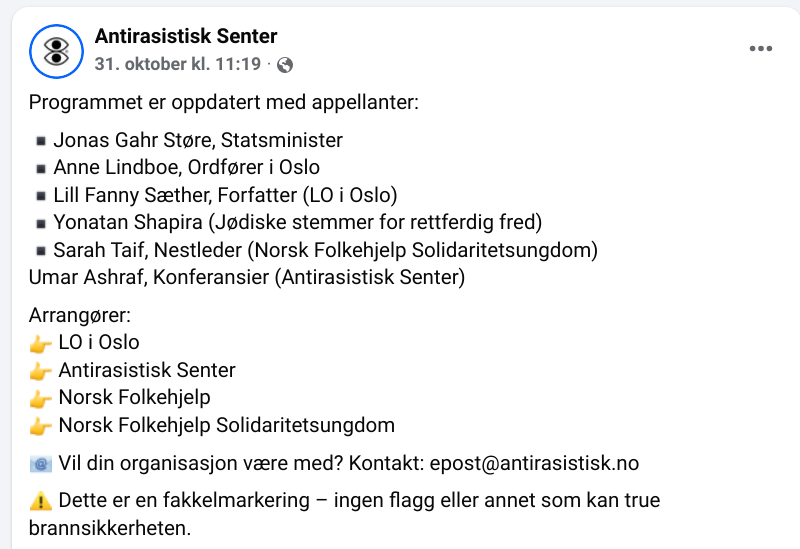The image size is (800, 549).
Task: Click the pointing hand beside LO i Oslo
Action: [40, 343]
